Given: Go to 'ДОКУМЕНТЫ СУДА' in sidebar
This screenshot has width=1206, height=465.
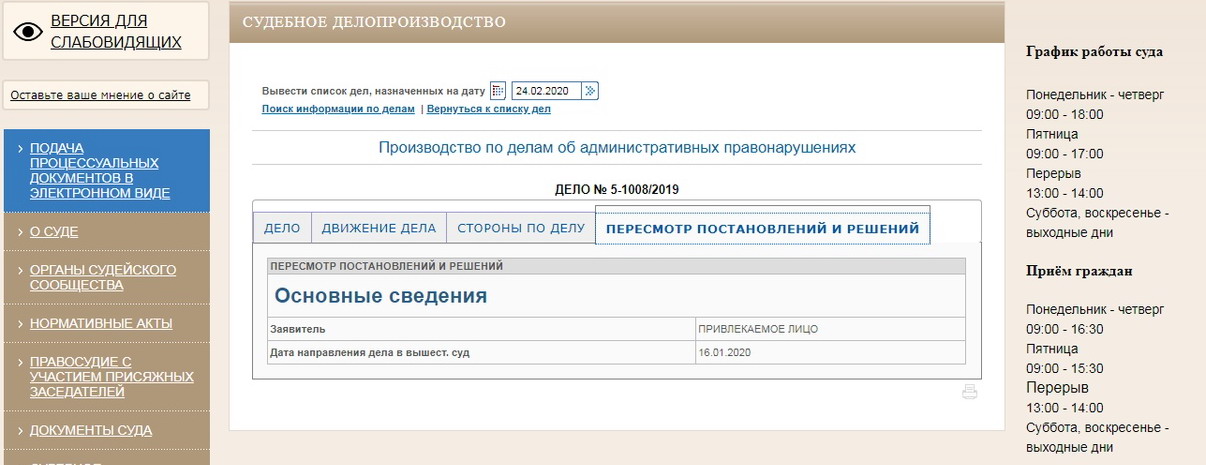Looking at the screenshot, I should [x=91, y=430].
